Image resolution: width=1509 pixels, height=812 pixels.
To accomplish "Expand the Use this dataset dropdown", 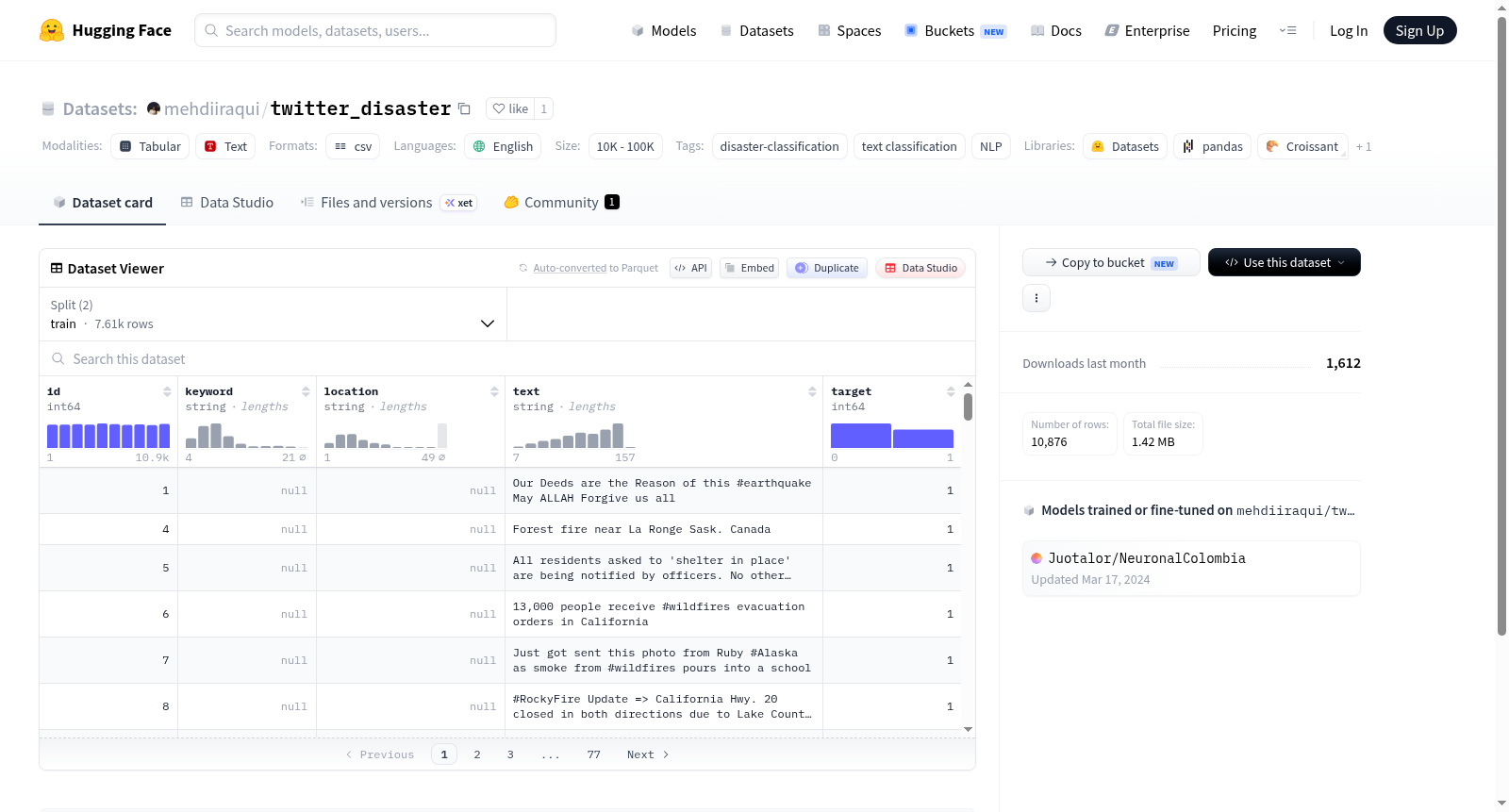I will (x=1285, y=262).
